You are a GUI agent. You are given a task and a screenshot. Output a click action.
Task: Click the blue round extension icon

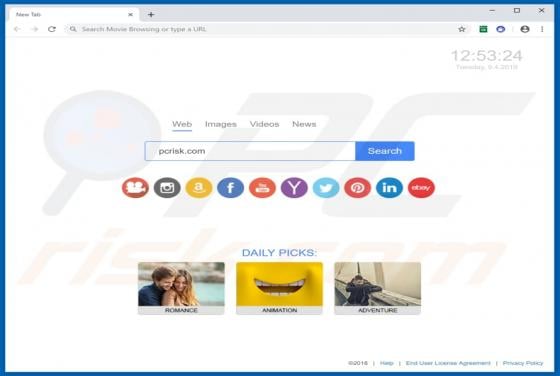(501, 29)
